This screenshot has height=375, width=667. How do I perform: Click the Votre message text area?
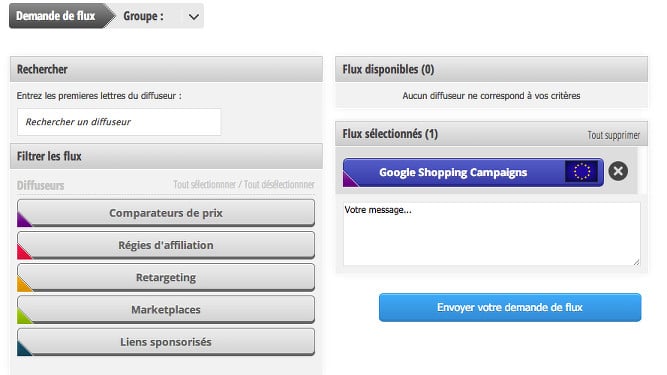pyautogui.click(x=492, y=234)
